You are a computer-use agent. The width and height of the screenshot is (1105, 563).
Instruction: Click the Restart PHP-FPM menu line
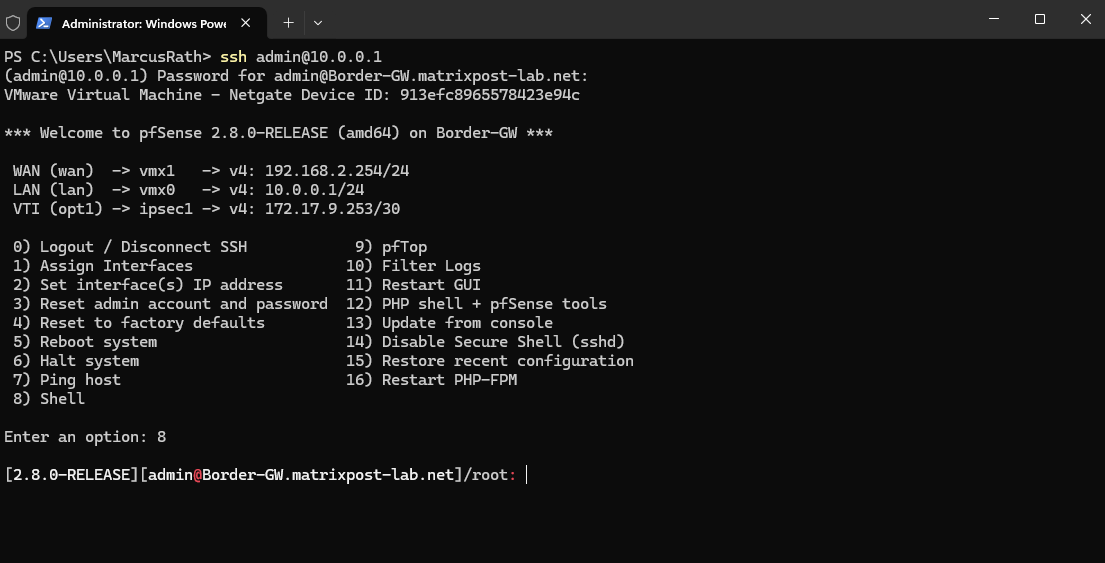tap(431, 381)
